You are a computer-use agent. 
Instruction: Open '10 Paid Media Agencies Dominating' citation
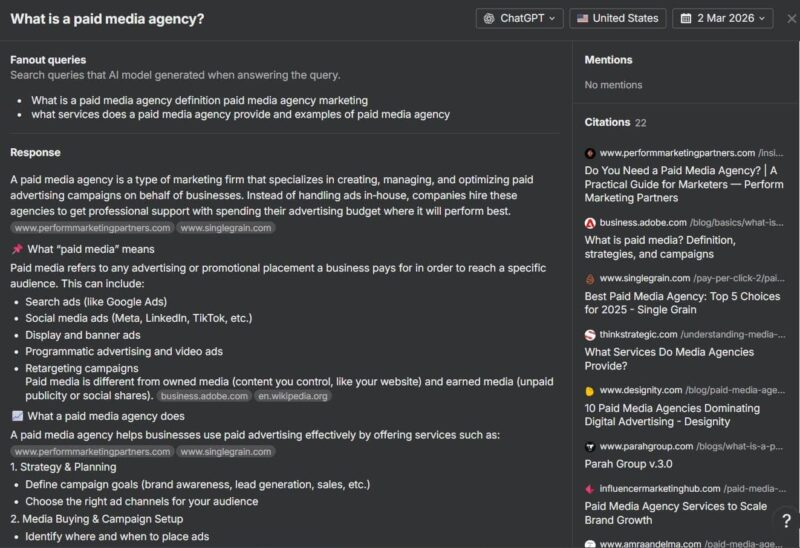[672, 415]
